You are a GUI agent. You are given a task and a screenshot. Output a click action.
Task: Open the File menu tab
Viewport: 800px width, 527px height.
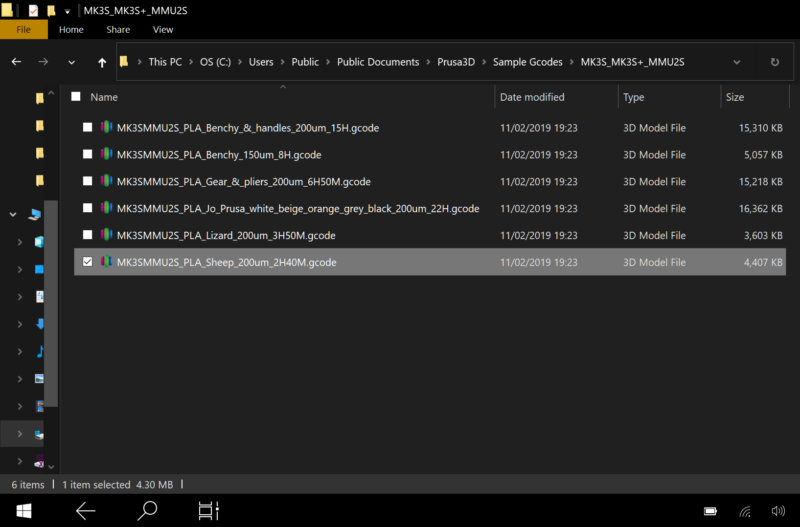pos(24,30)
